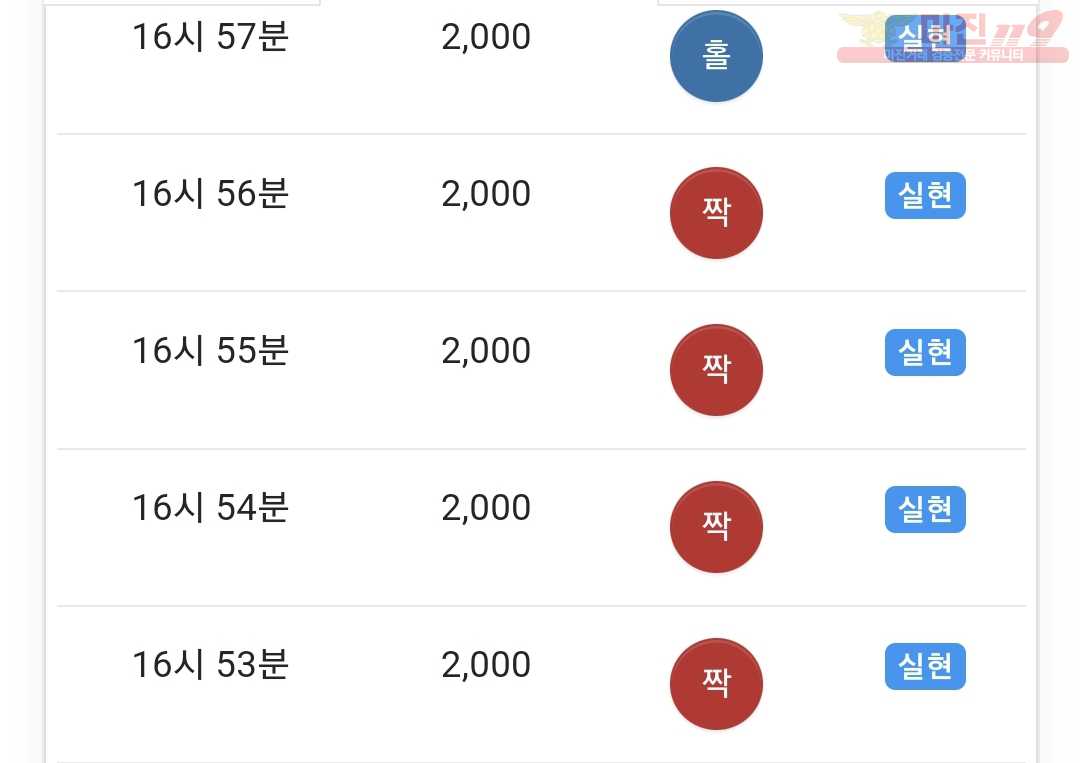
Task: Click the 실현 badge for 16시 57분
Action: tap(925, 38)
